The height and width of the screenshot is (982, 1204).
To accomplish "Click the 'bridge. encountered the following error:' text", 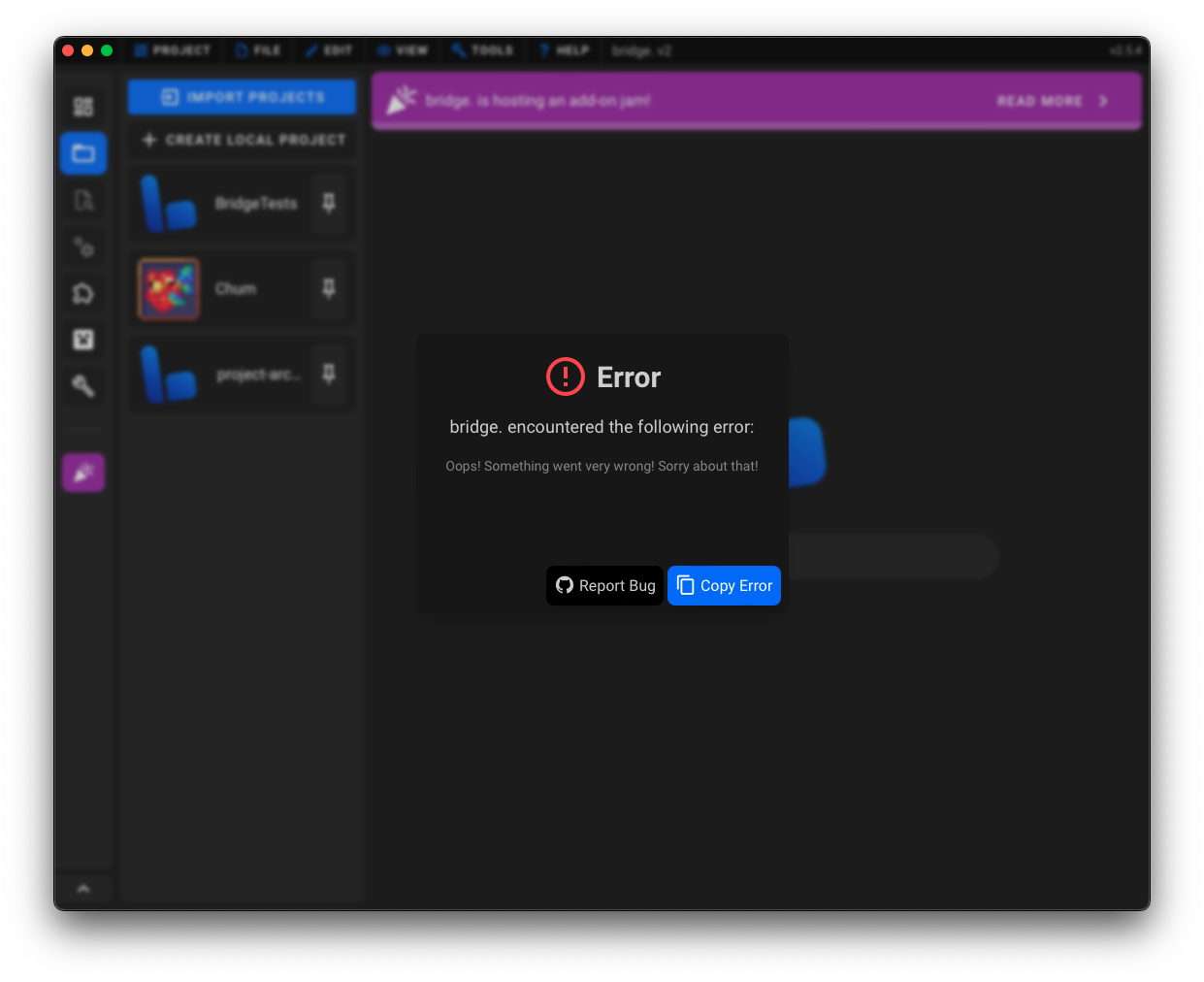I will 602,427.
